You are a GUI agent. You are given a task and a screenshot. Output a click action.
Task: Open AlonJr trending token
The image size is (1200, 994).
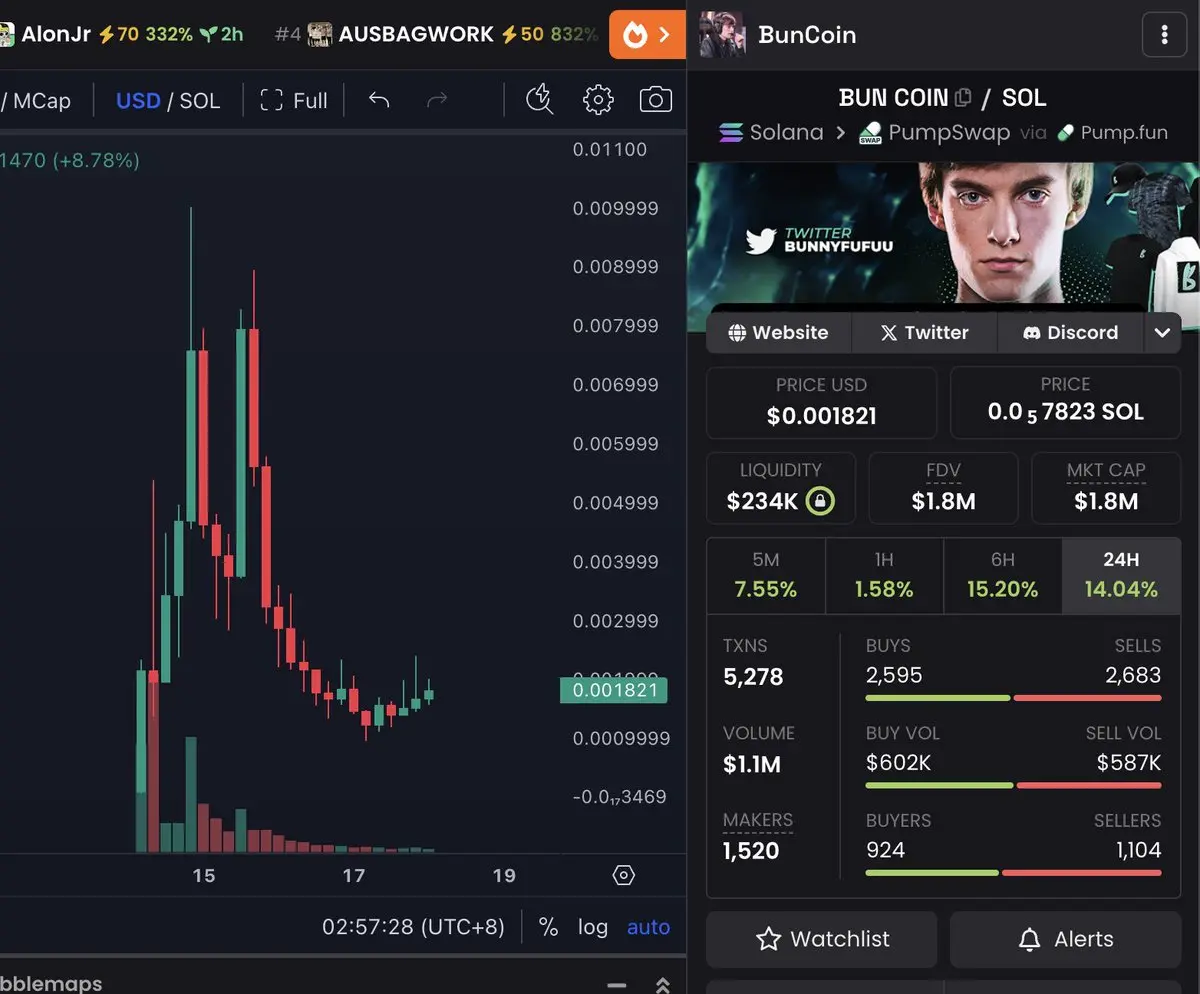(x=122, y=34)
